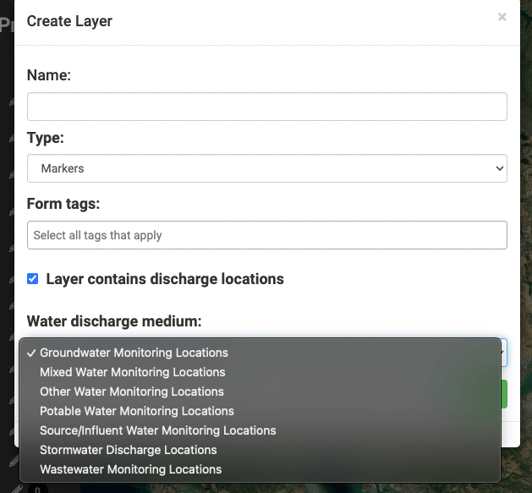Open the Type dropdown showing Markers
This screenshot has height=493, width=532.
[x=267, y=168]
